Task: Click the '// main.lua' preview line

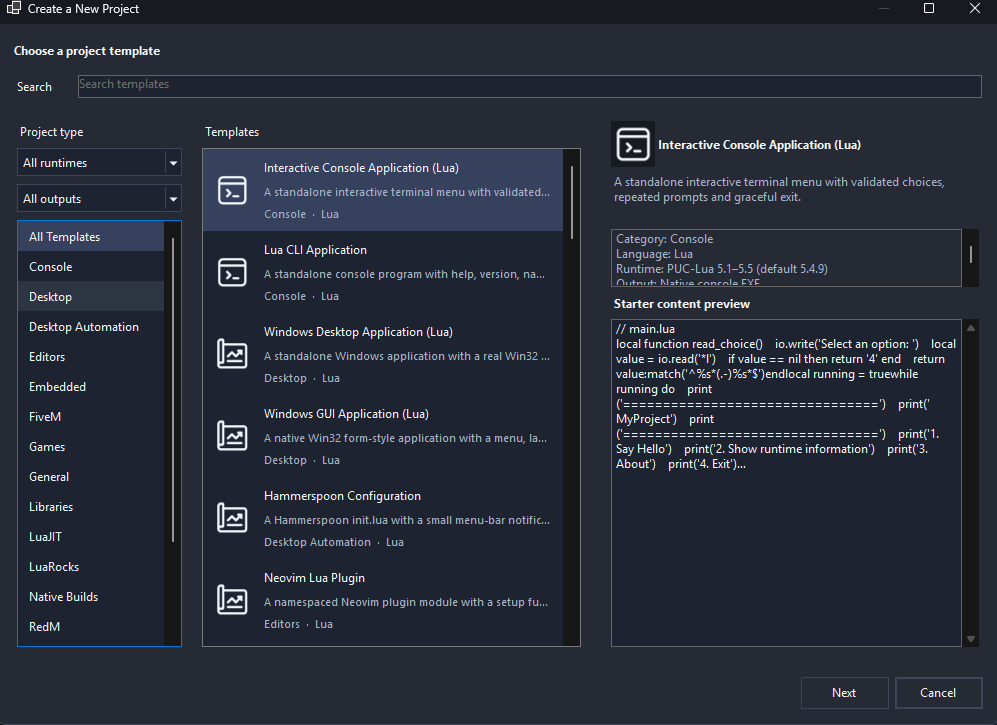Action: pyautogui.click(x=645, y=329)
